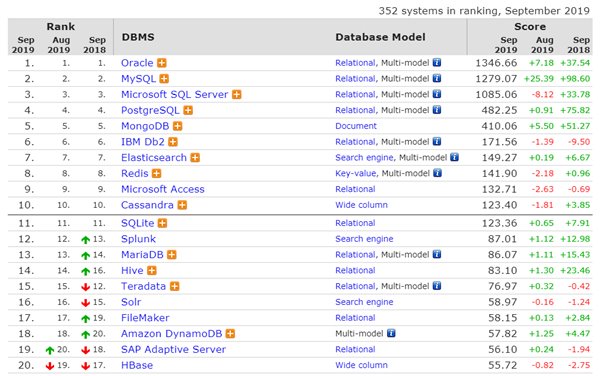Click the info icon in Elasticsearch's Multi-model entry

(454, 157)
